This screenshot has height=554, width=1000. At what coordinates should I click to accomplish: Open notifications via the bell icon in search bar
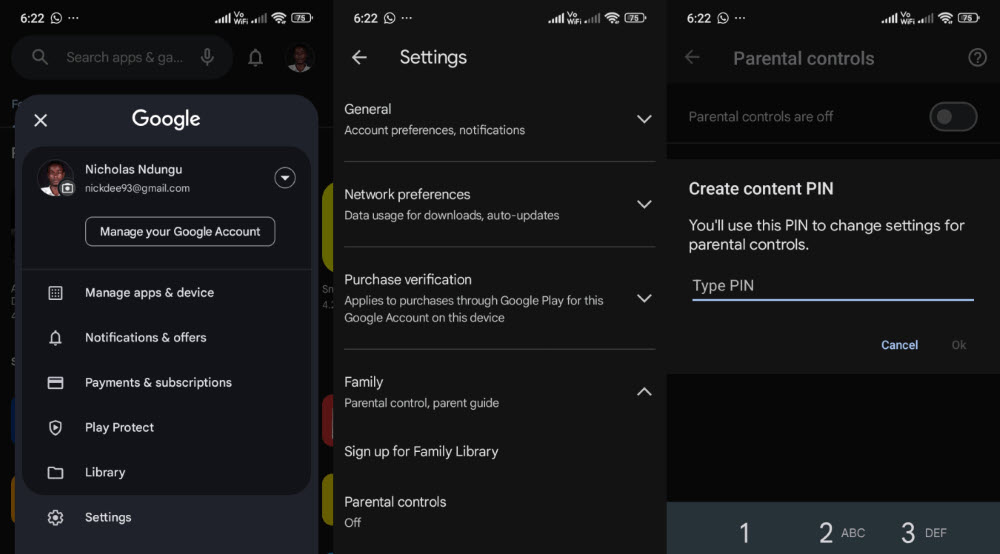pyautogui.click(x=255, y=58)
